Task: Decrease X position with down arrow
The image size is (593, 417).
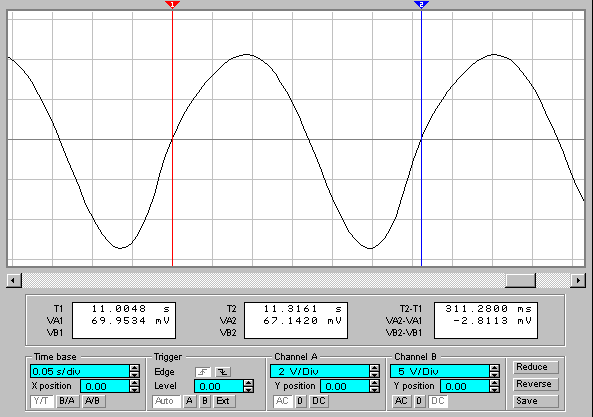Action: 134,389
